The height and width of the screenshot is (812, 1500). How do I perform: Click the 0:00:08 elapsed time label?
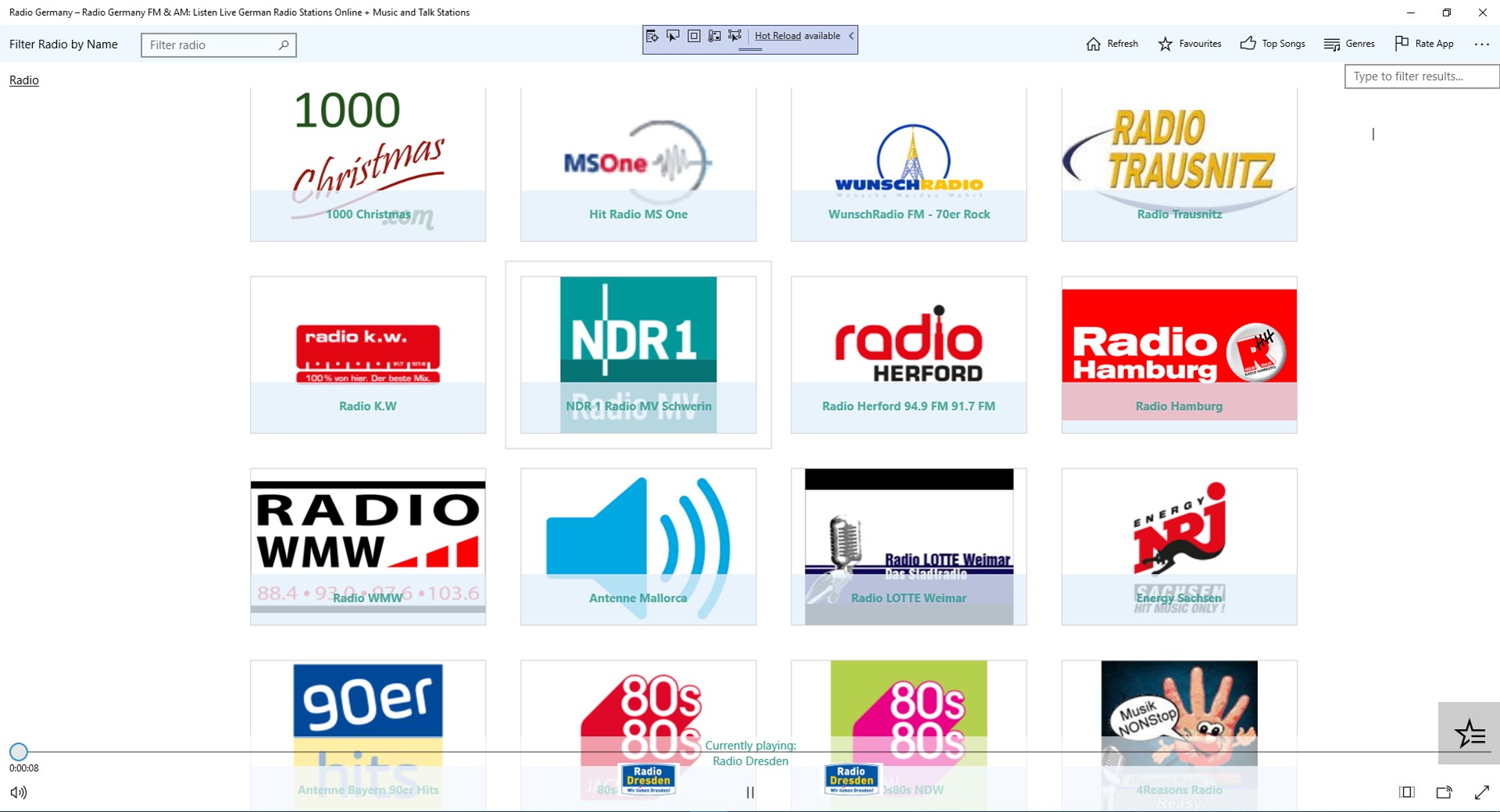(24, 768)
